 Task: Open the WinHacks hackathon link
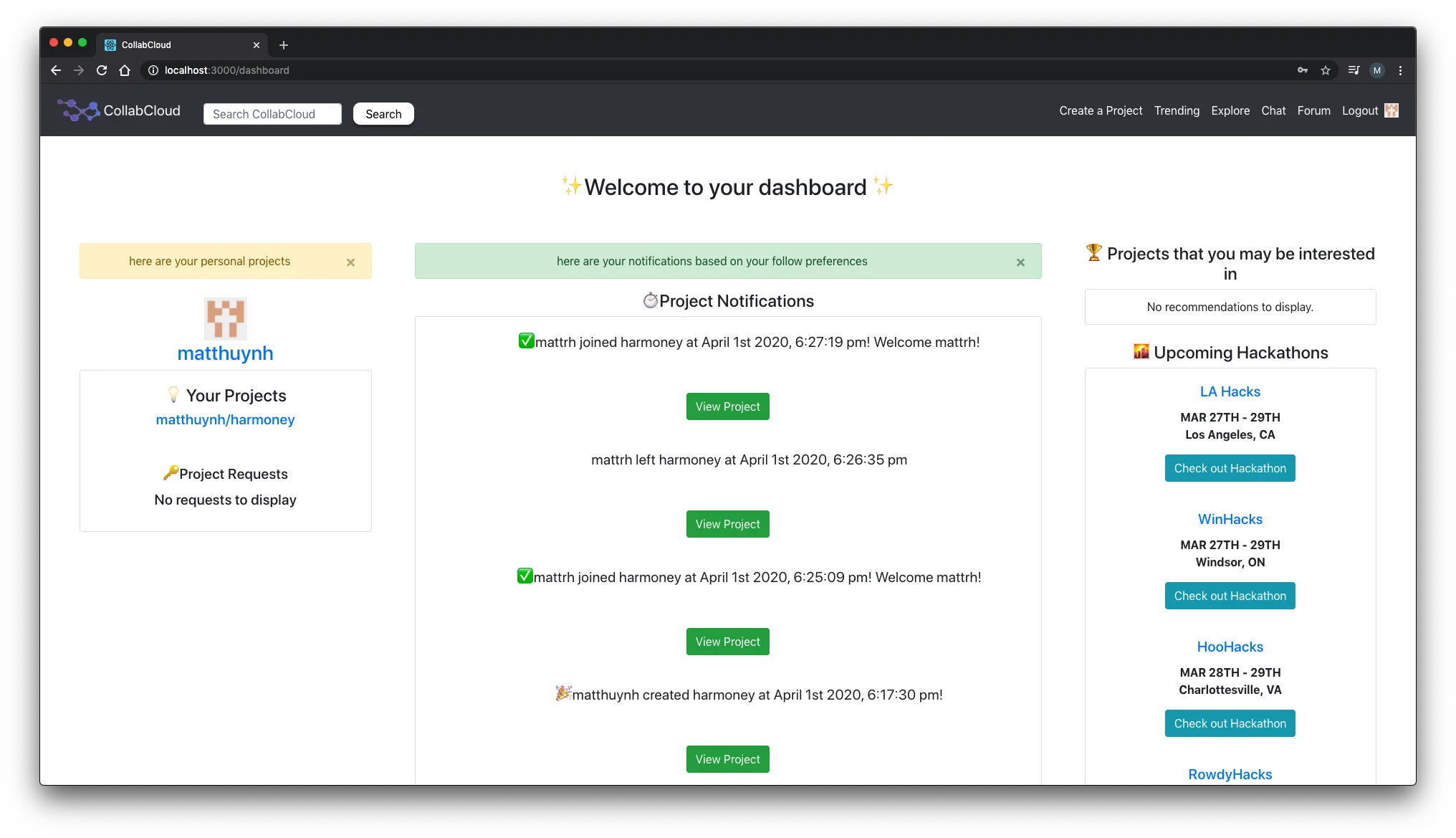(1230, 519)
